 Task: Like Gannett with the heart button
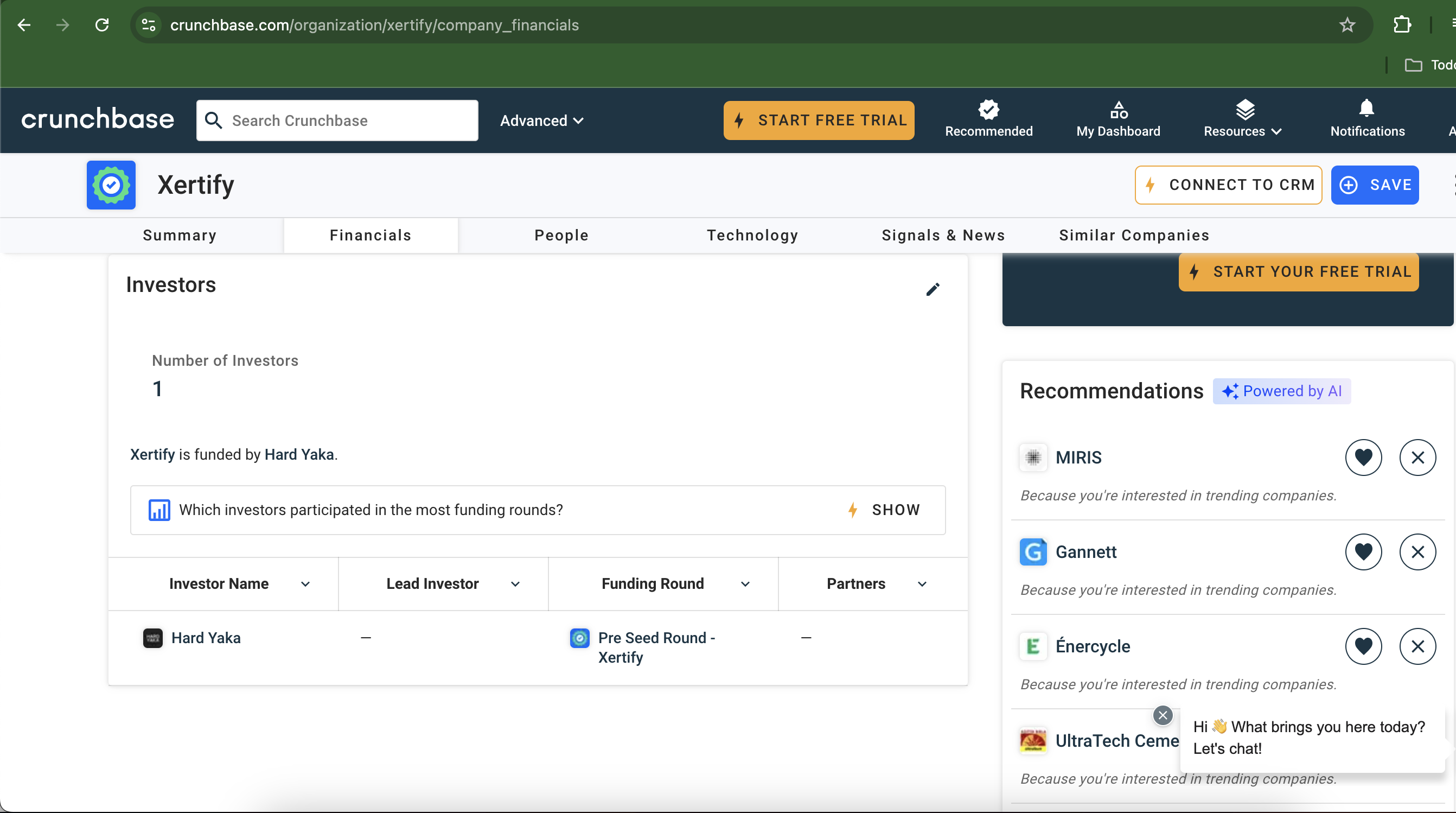pyautogui.click(x=1363, y=552)
